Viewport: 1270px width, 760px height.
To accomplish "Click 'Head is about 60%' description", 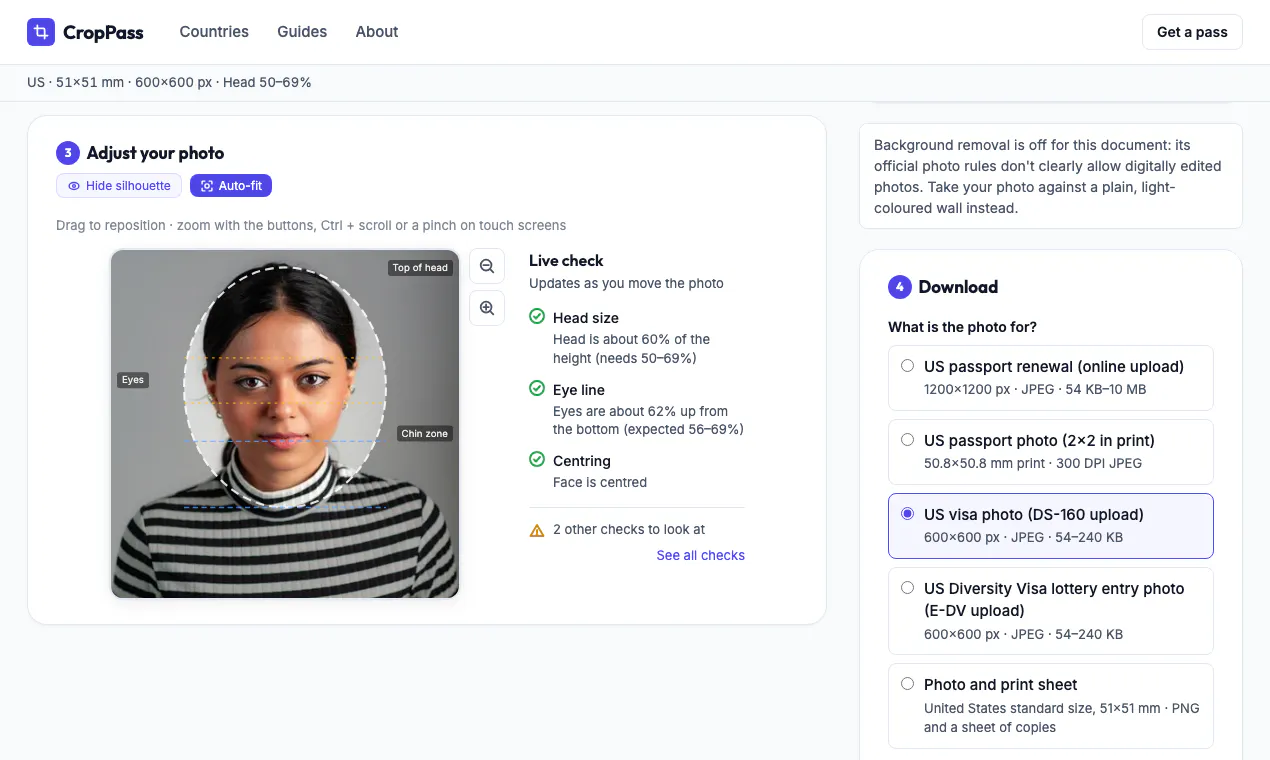I will [x=632, y=349].
